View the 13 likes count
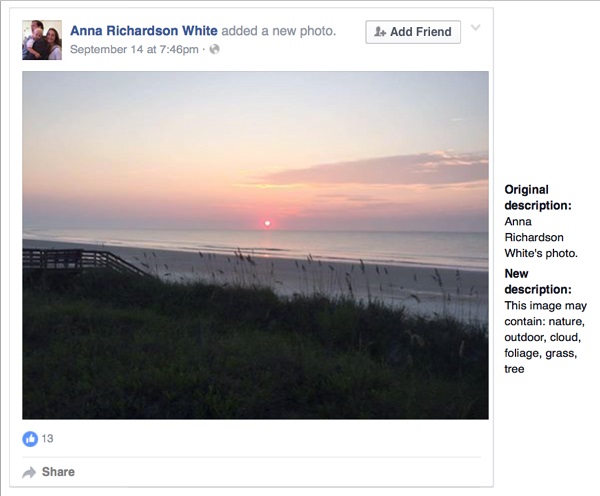The width and height of the screenshot is (600, 496). [47, 439]
